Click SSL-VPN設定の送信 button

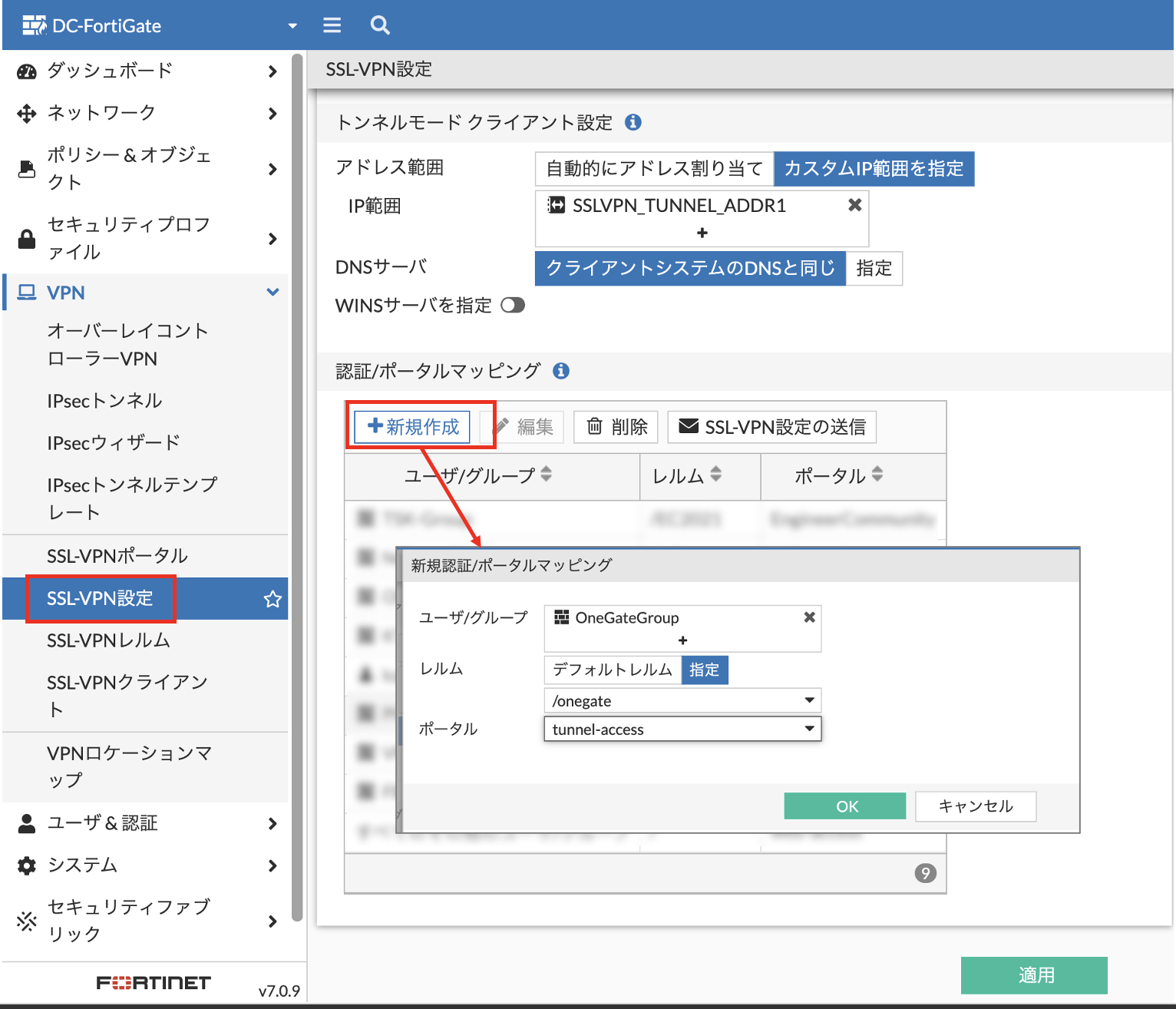772,426
